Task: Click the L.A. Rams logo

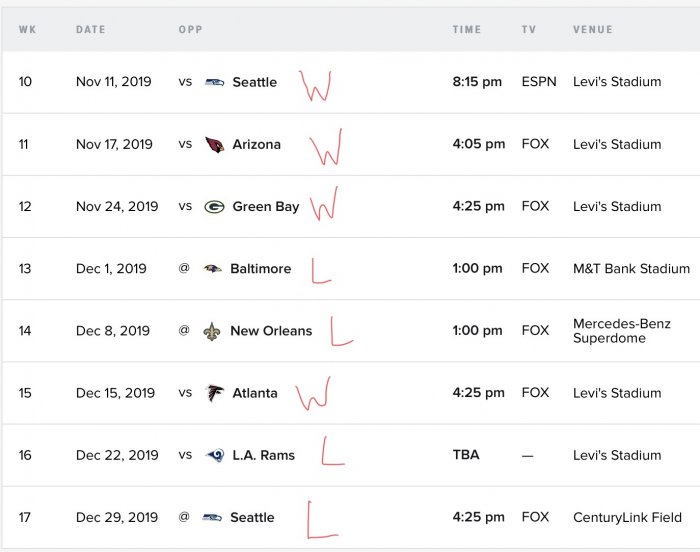Action: tap(215, 455)
